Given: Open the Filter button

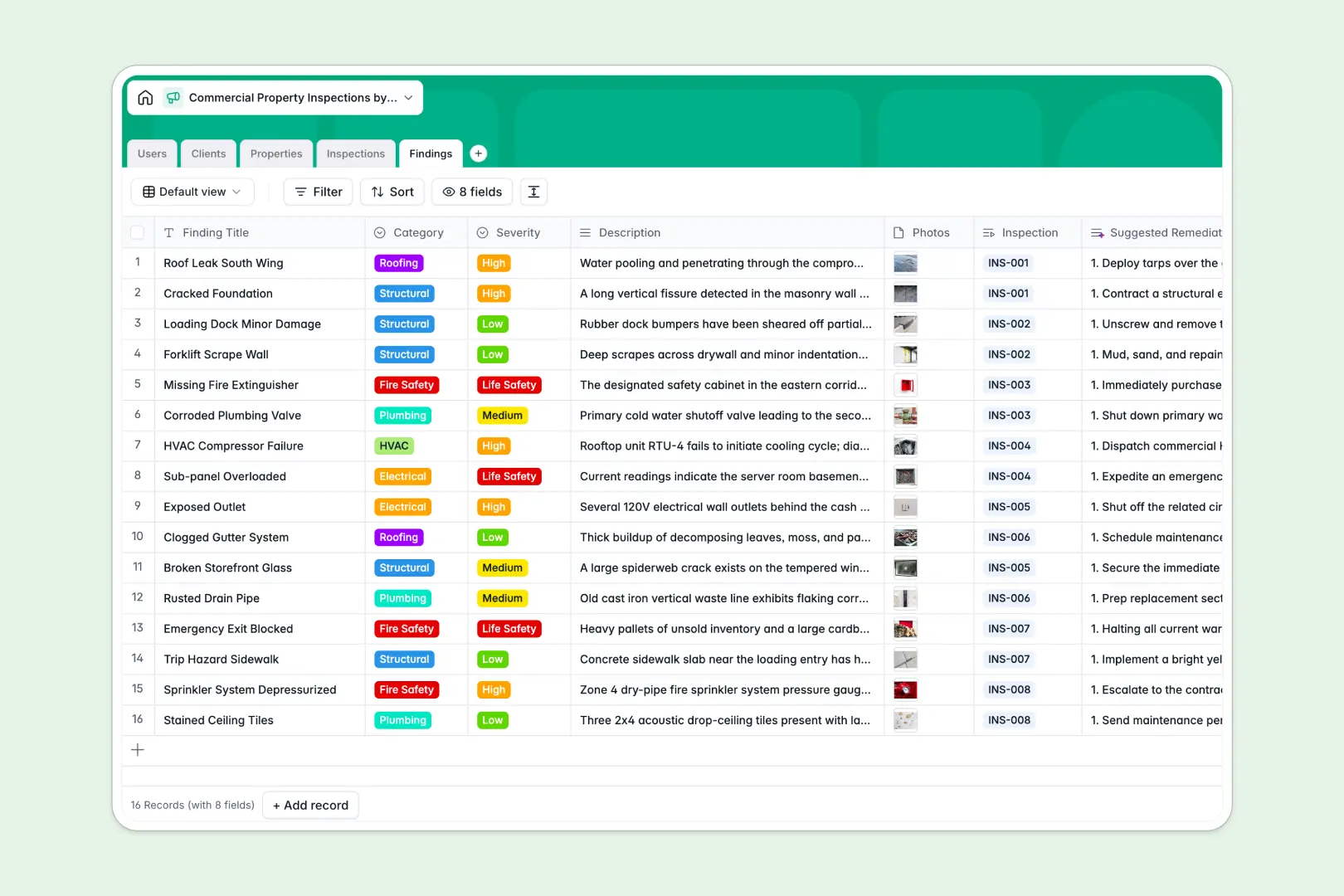Looking at the screenshot, I should [319, 192].
